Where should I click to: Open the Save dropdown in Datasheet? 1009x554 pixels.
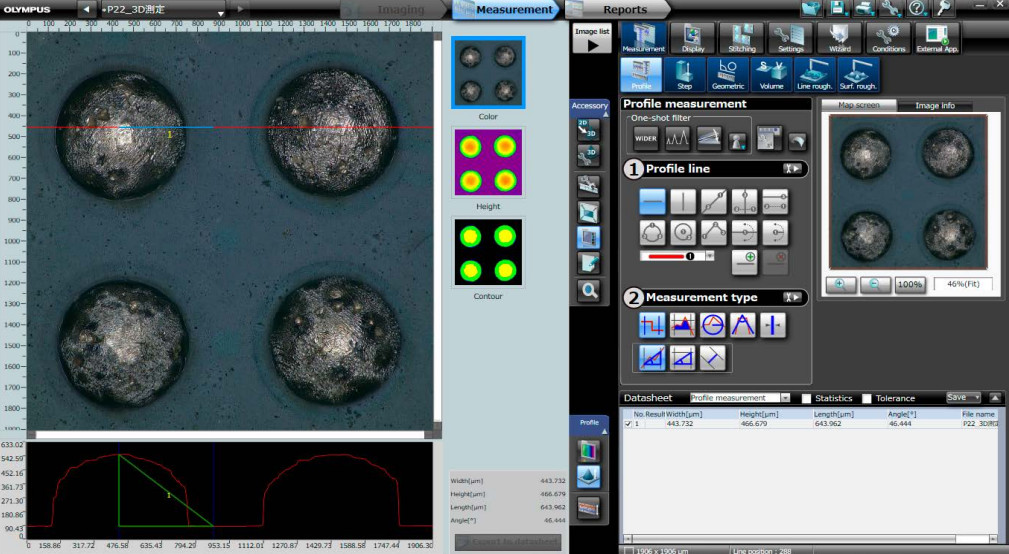963,398
